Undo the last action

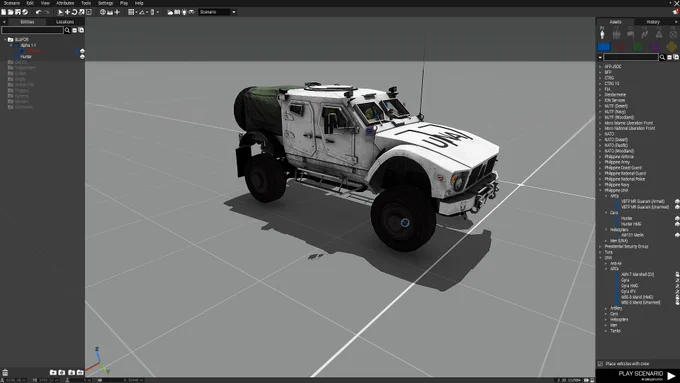pyautogui.click(x=39, y=12)
